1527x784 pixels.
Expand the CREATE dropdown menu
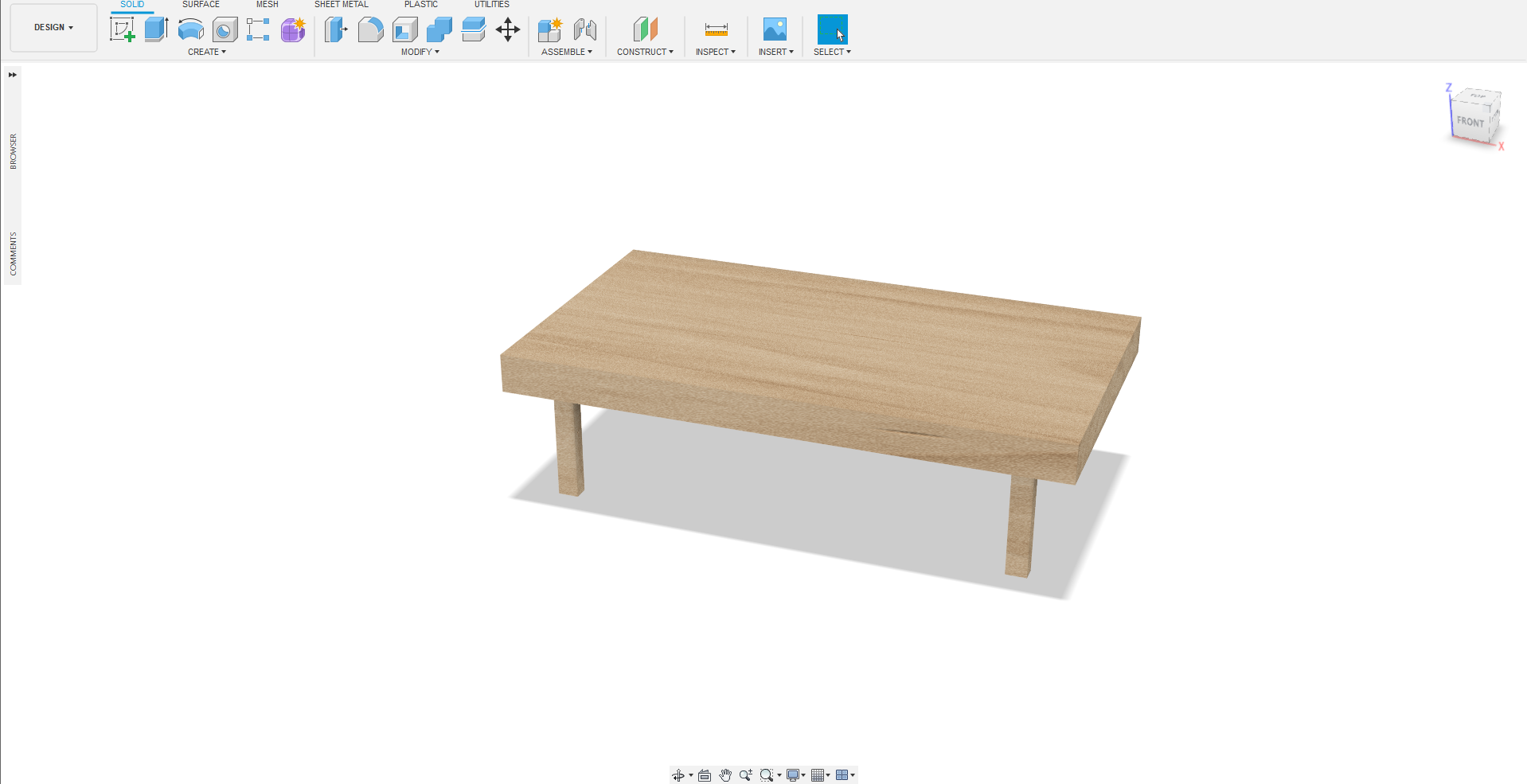206,52
